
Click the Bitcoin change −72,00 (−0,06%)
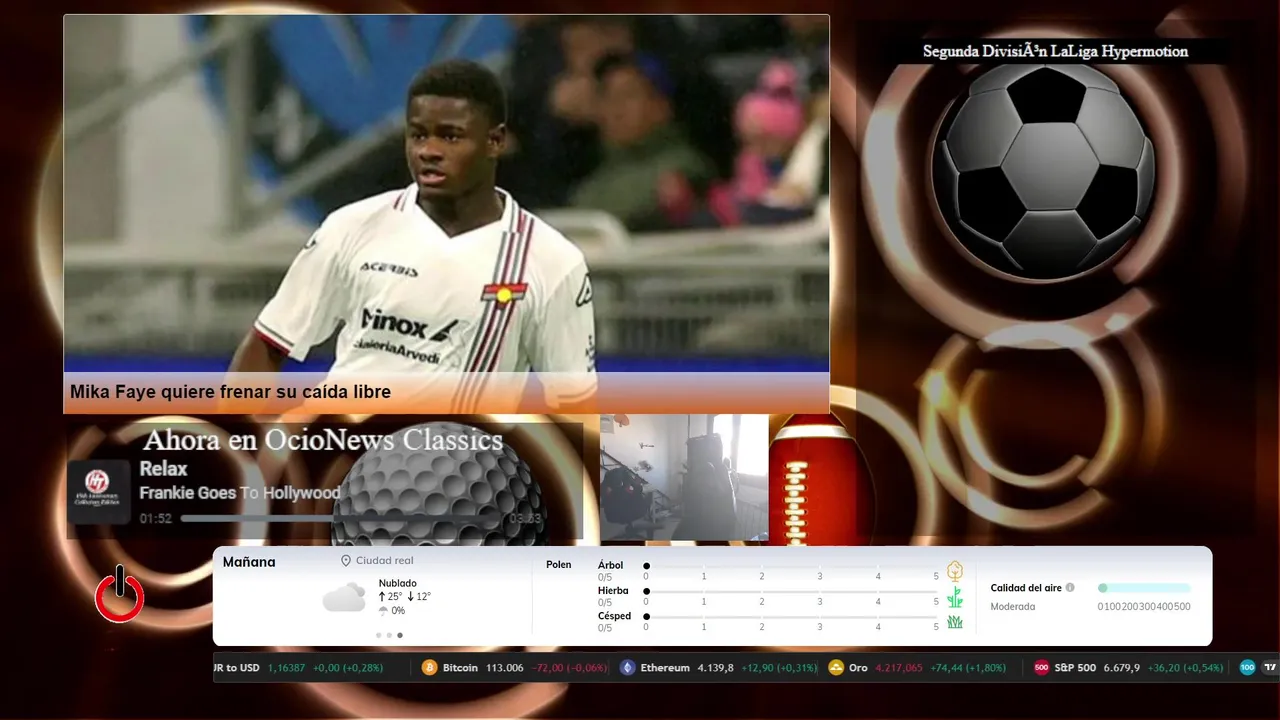pyautogui.click(x=569, y=668)
